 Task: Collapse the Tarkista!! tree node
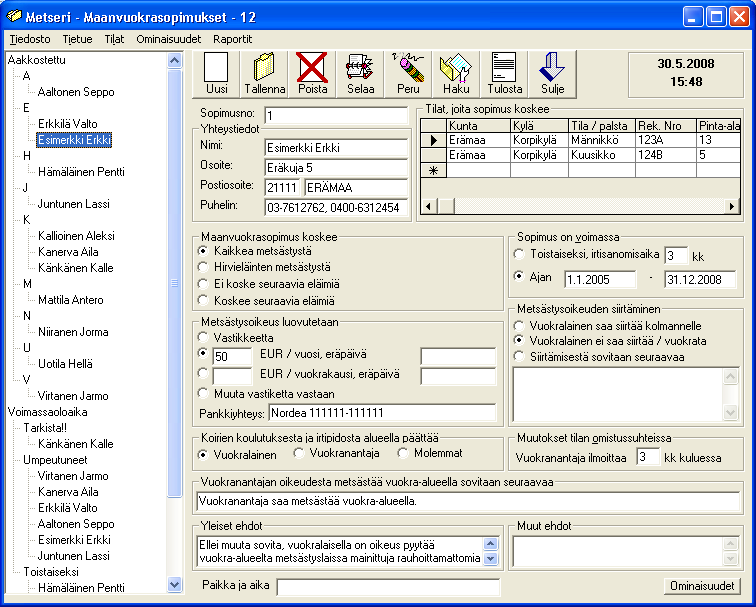coord(45,428)
